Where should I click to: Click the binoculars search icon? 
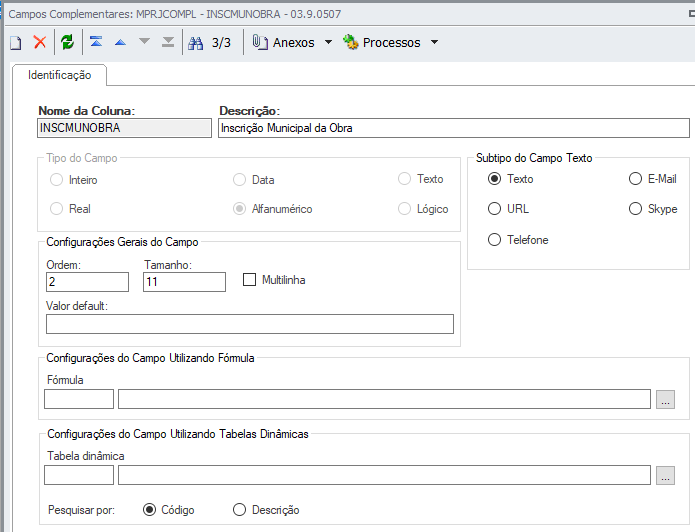(x=196, y=42)
